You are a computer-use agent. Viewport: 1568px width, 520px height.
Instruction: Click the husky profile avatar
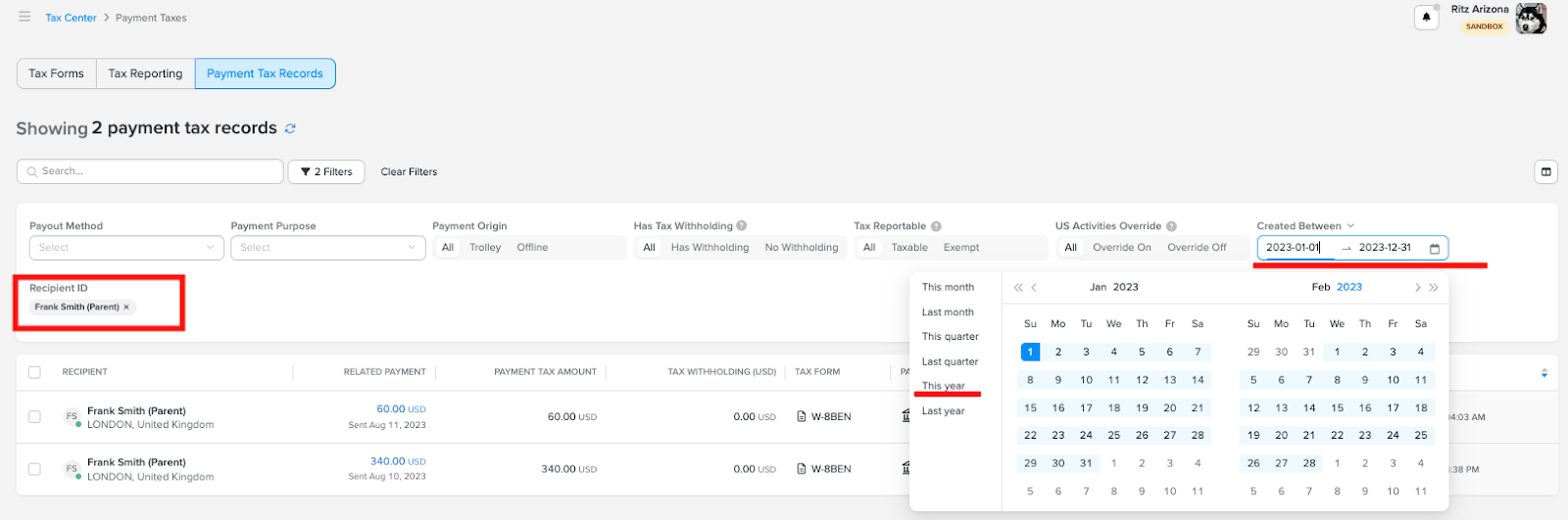pos(1531,19)
